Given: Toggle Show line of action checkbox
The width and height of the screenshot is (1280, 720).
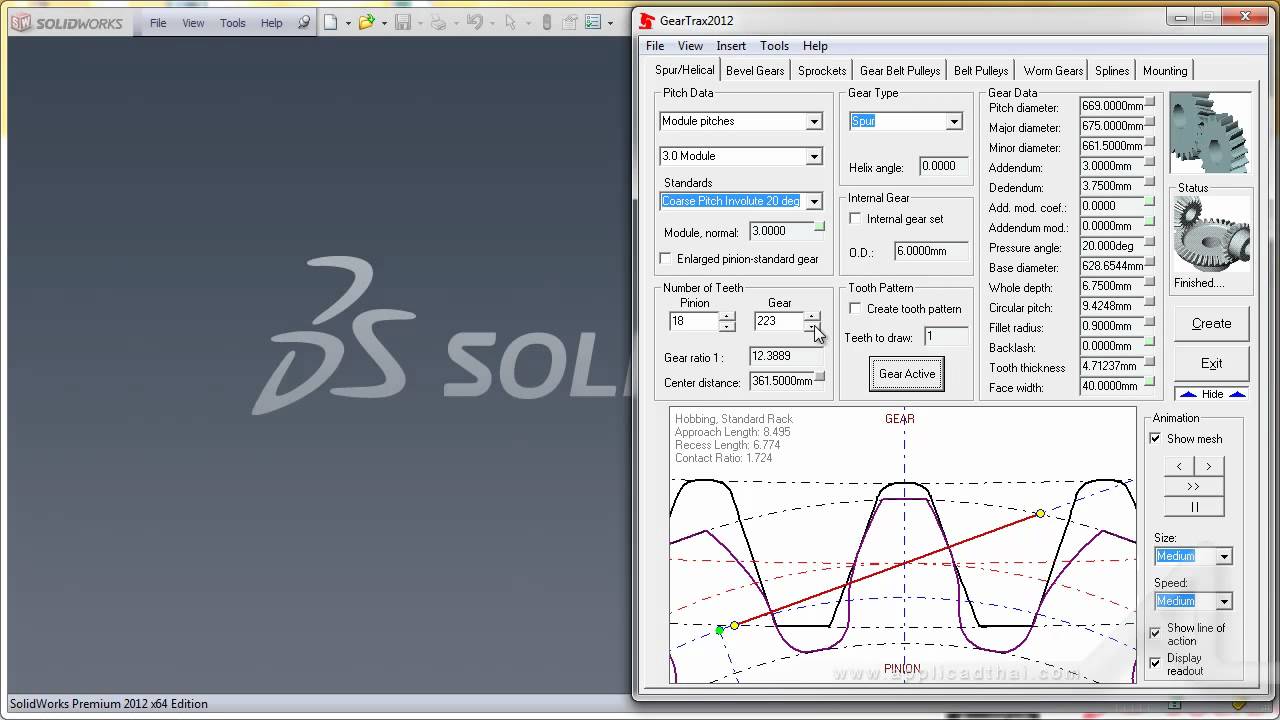Looking at the screenshot, I should click(x=1155, y=633).
